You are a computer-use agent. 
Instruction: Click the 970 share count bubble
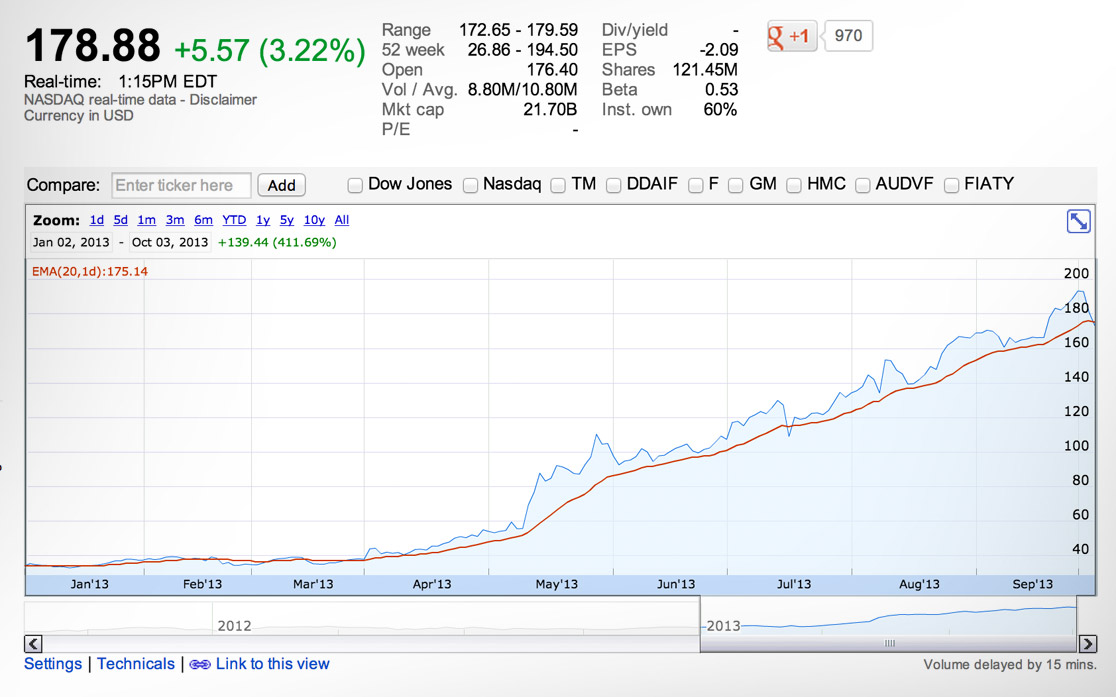848,36
